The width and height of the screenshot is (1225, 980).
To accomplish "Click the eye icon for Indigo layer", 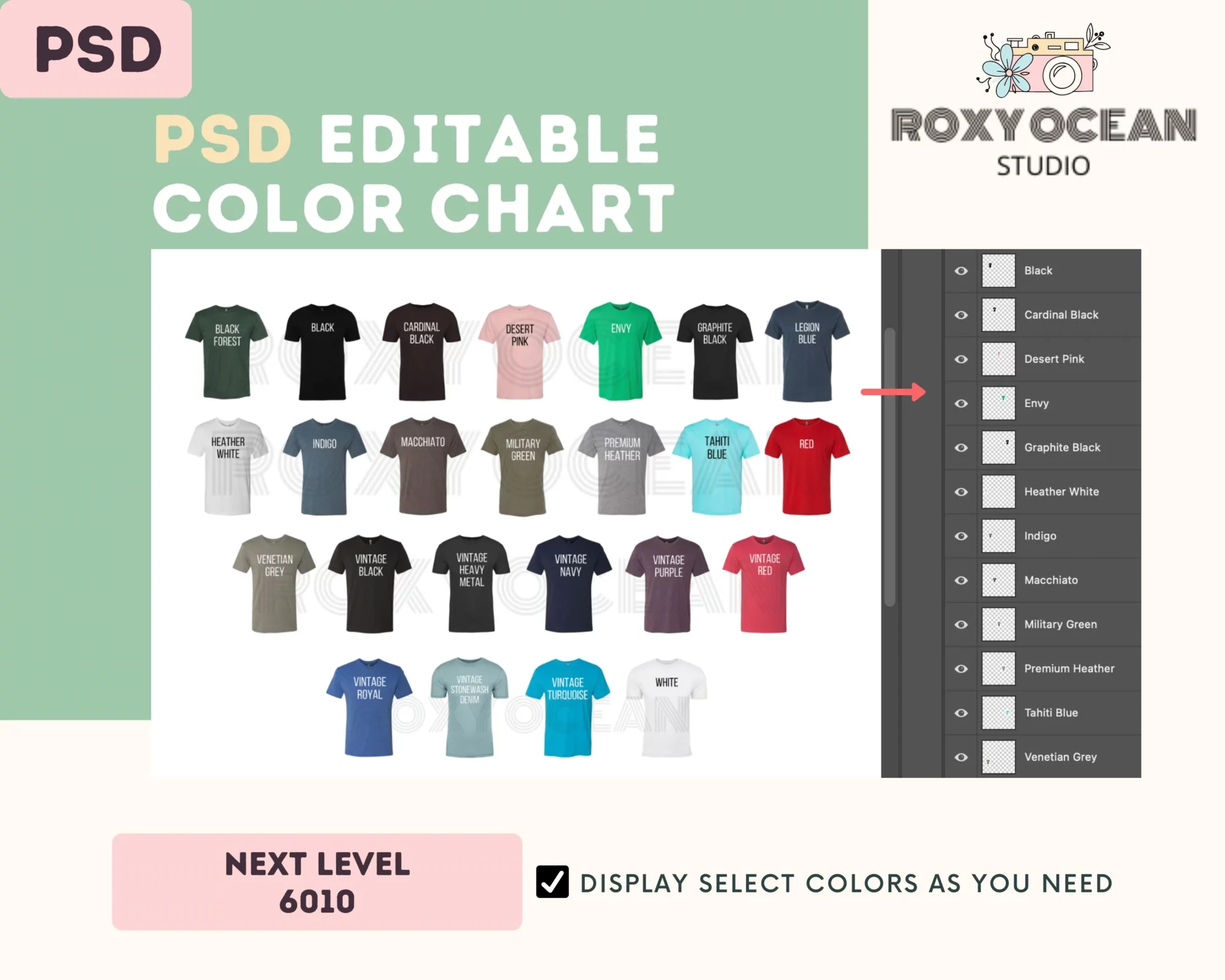I will tap(960, 535).
